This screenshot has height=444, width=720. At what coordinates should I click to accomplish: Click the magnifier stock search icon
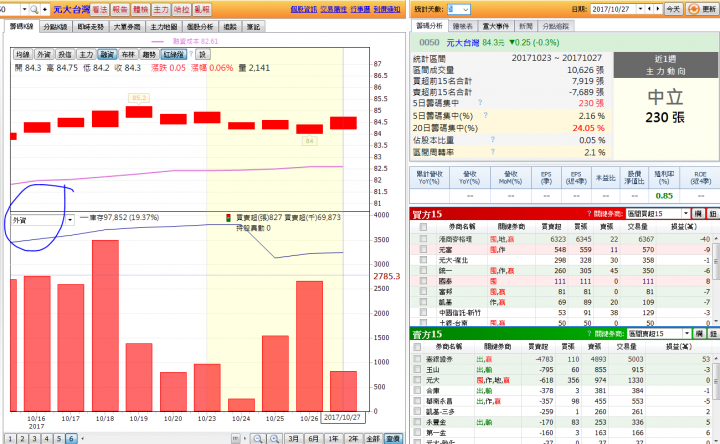tap(34, 9)
